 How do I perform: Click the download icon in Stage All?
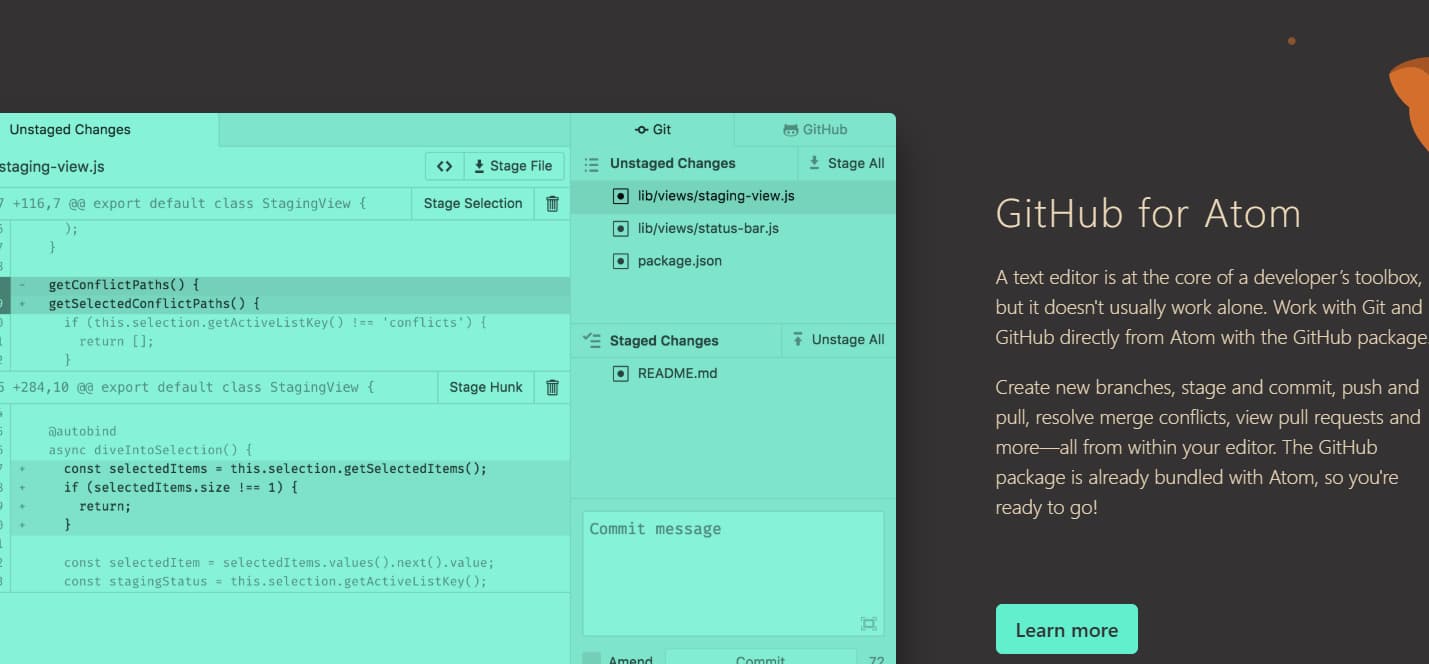814,163
